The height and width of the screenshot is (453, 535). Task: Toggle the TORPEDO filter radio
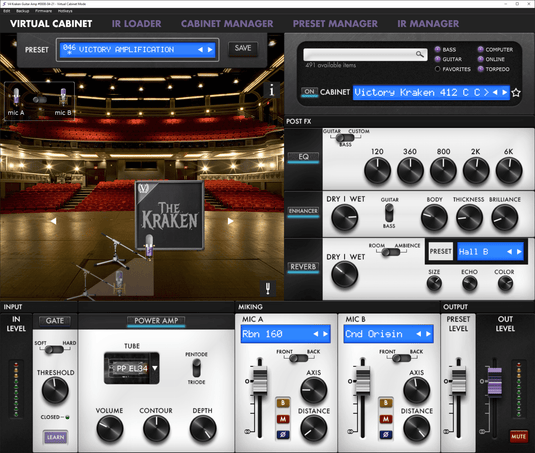(x=480, y=69)
